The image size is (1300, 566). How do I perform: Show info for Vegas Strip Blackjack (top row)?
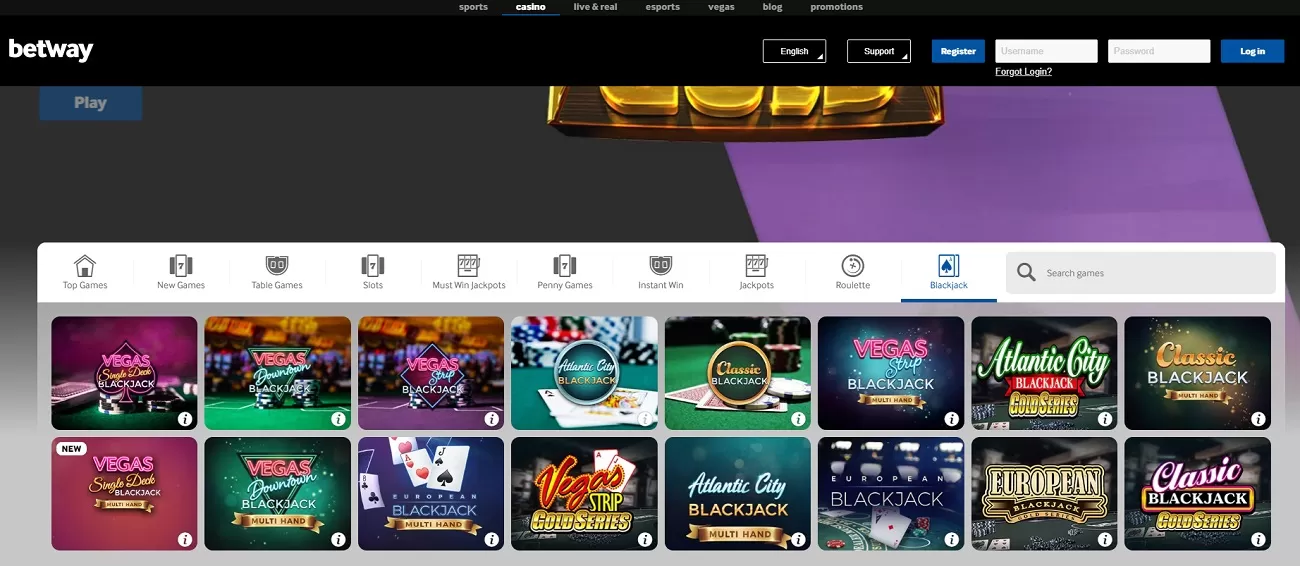coord(491,419)
